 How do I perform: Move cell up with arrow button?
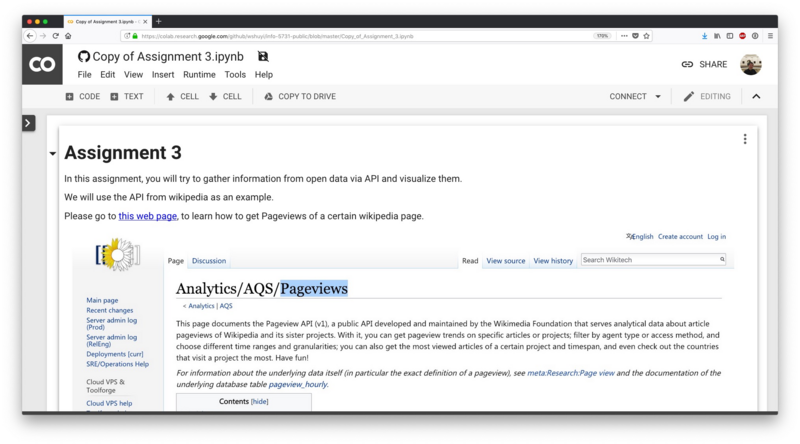pos(182,97)
